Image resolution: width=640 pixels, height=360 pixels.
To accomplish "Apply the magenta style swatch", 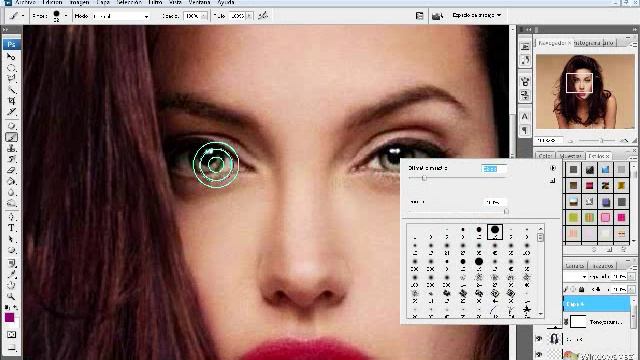I will 621,218.
